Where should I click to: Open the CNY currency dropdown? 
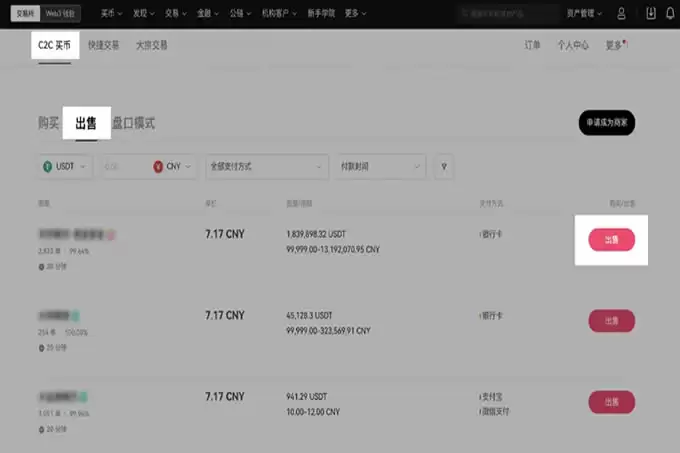tap(172, 166)
